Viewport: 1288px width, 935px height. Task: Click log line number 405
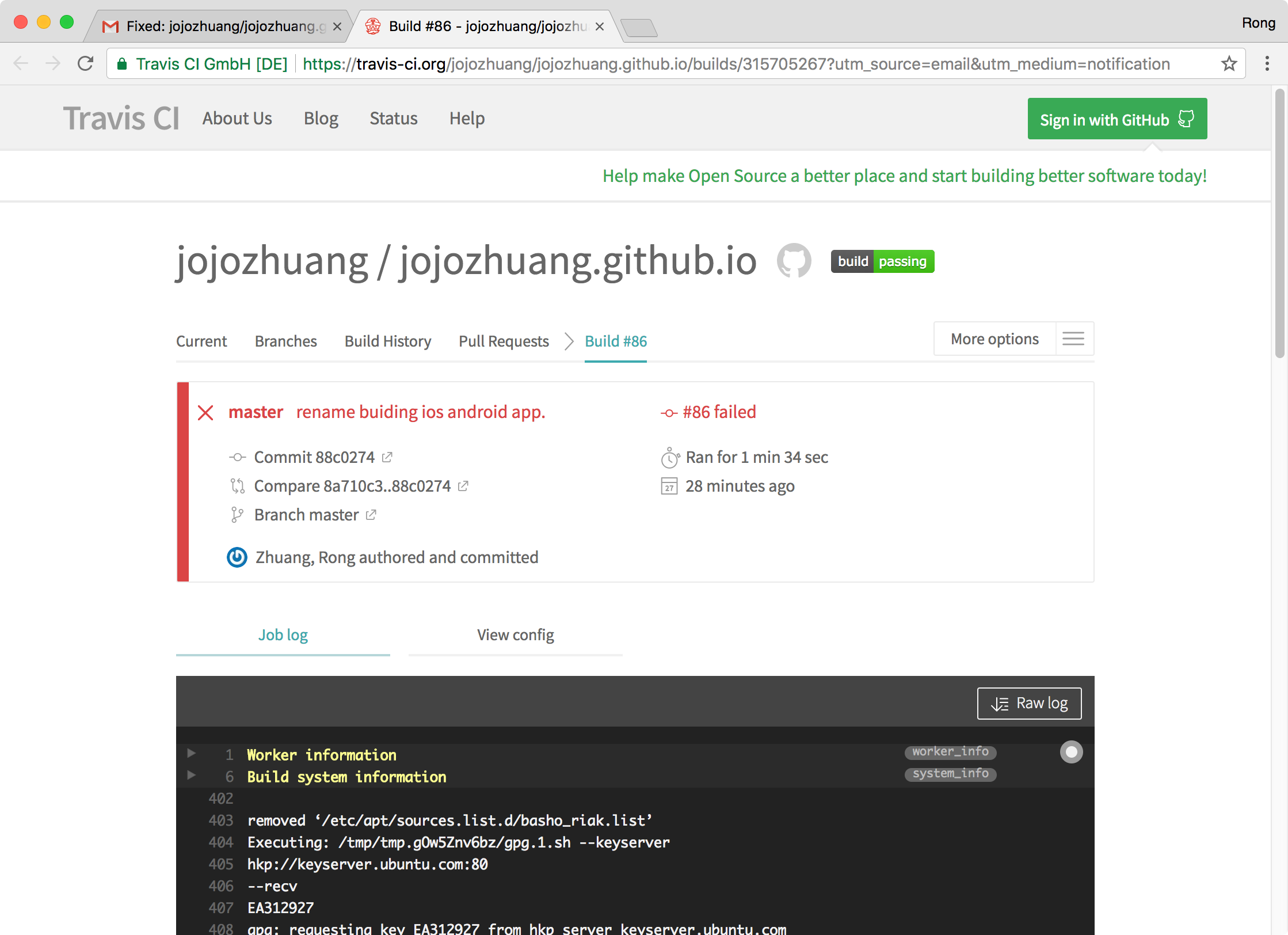click(x=221, y=864)
